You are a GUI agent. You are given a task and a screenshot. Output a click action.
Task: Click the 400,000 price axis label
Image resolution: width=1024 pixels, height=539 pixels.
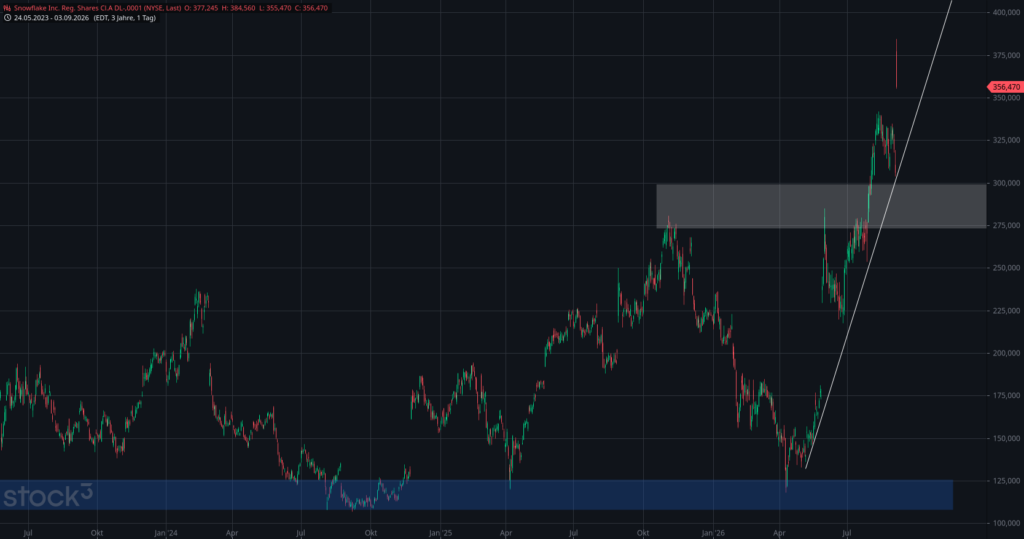coord(1006,12)
